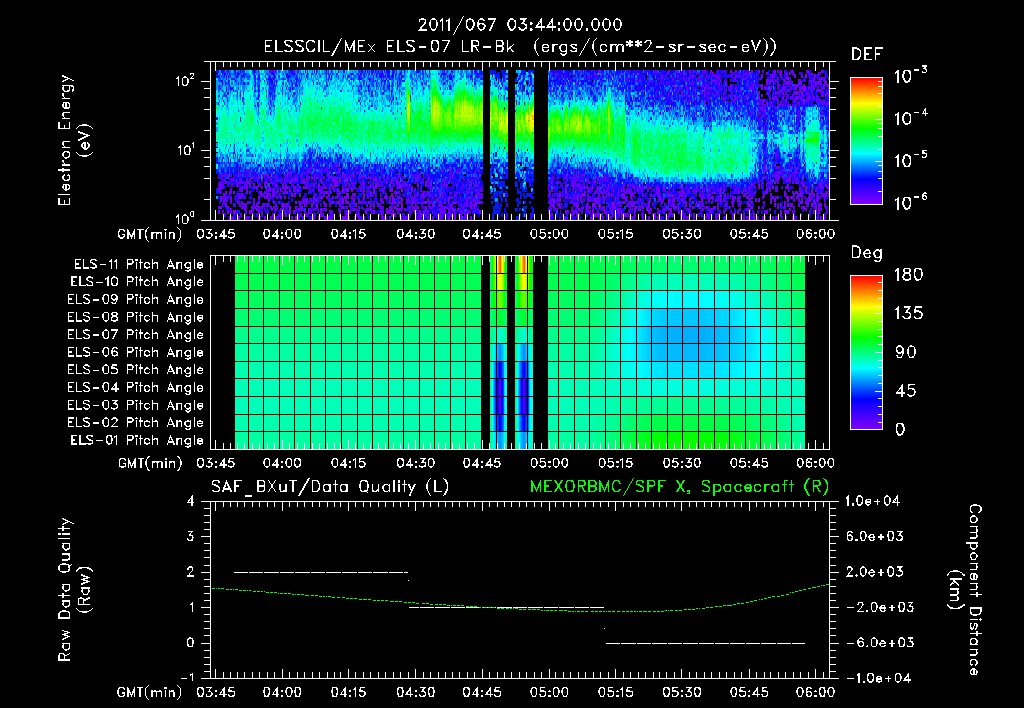This screenshot has height=708, width=1024.
Task: Click the 1.0e+04 value on the right axis
Action: pos(872,501)
